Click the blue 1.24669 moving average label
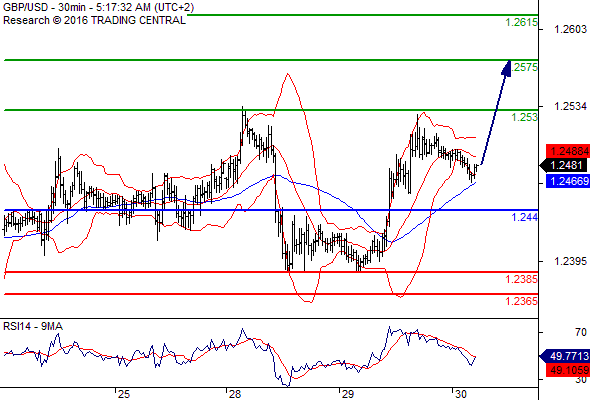Screen dimensions: 590x400 (x=567, y=181)
